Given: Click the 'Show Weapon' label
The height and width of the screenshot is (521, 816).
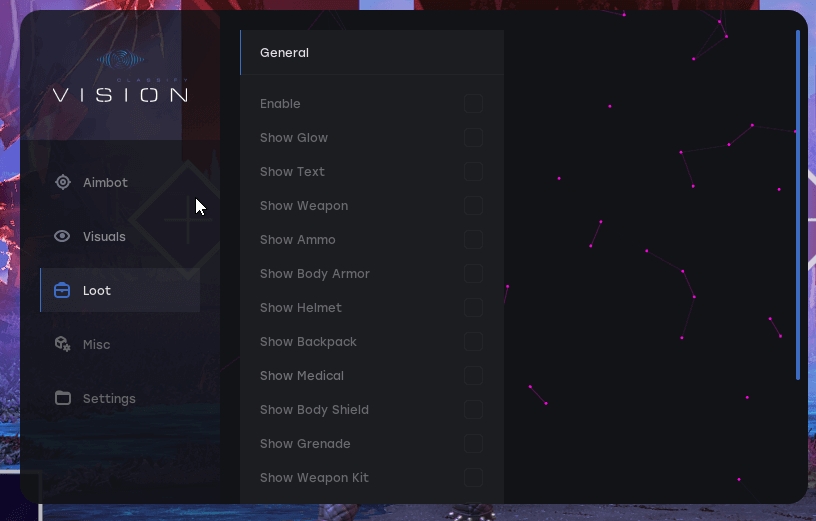Looking at the screenshot, I should [304, 206].
